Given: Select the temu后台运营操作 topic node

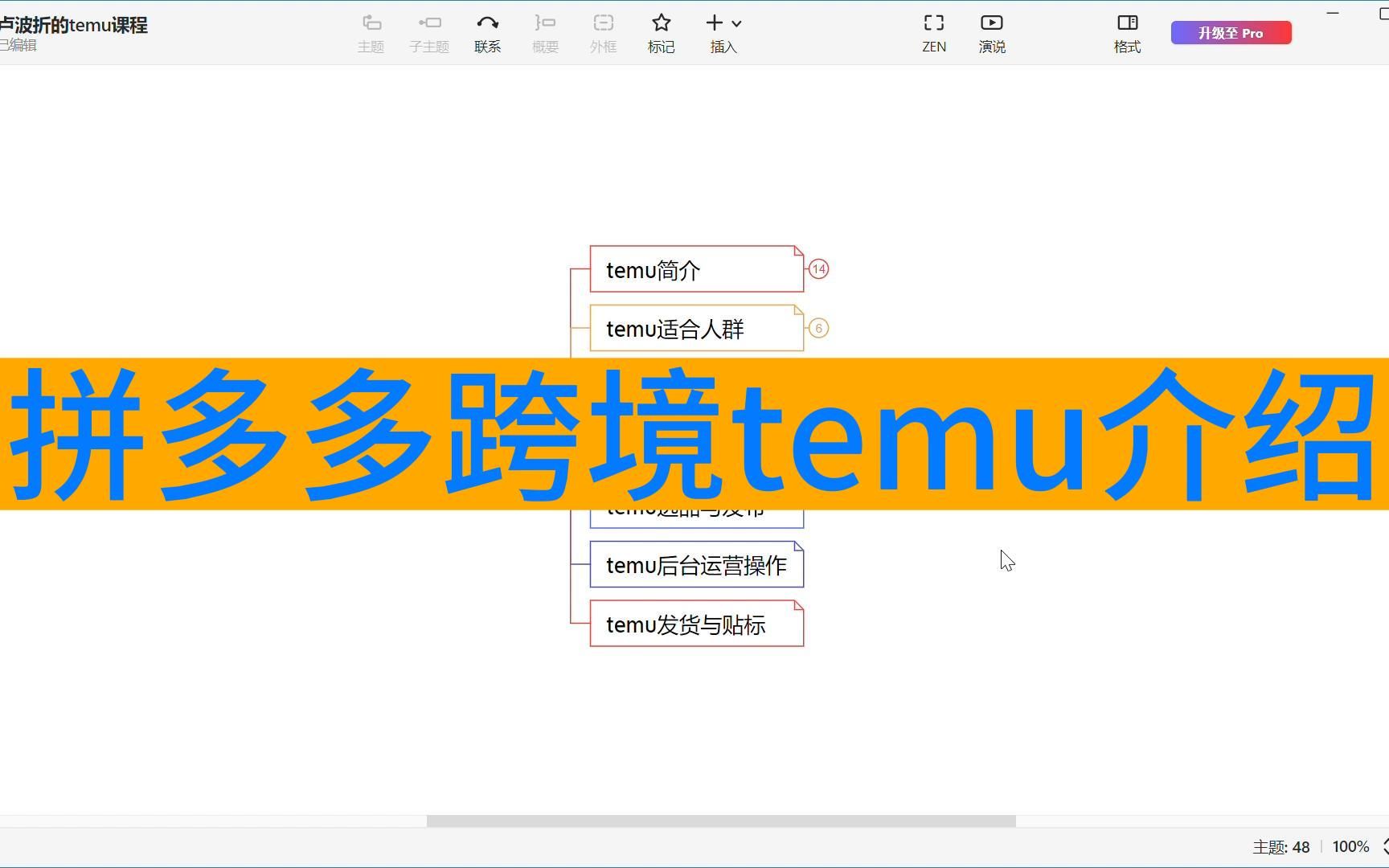Looking at the screenshot, I should coord(697,564).
